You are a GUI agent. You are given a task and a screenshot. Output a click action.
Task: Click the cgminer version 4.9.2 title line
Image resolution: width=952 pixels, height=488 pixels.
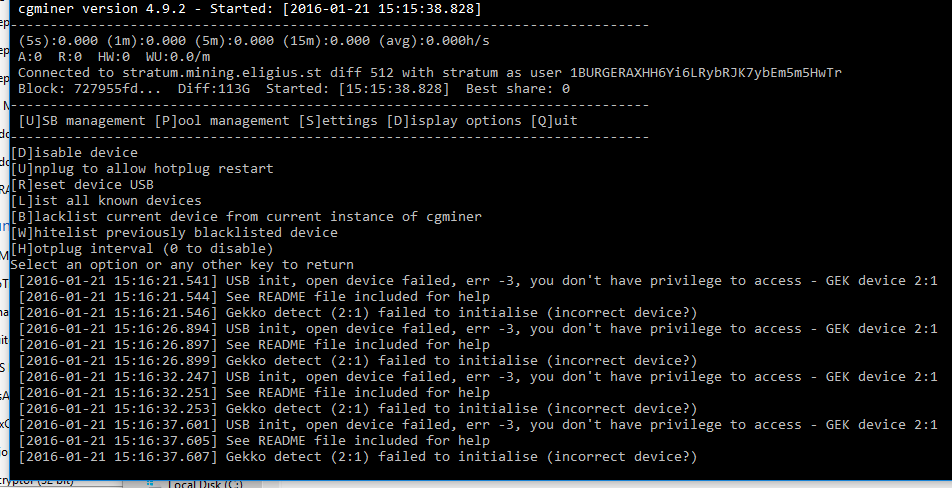250,9
